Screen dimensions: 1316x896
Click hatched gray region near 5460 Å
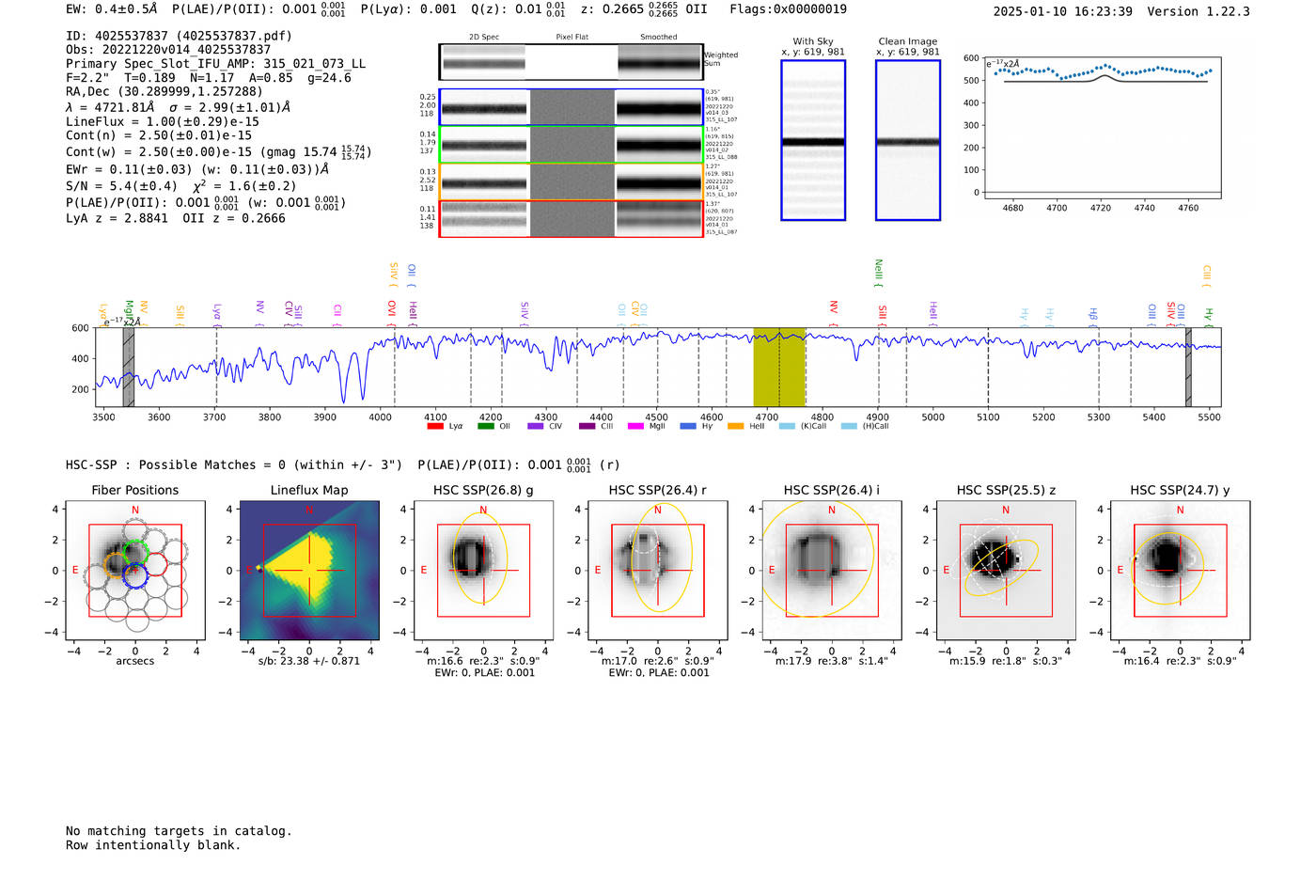1188,367
